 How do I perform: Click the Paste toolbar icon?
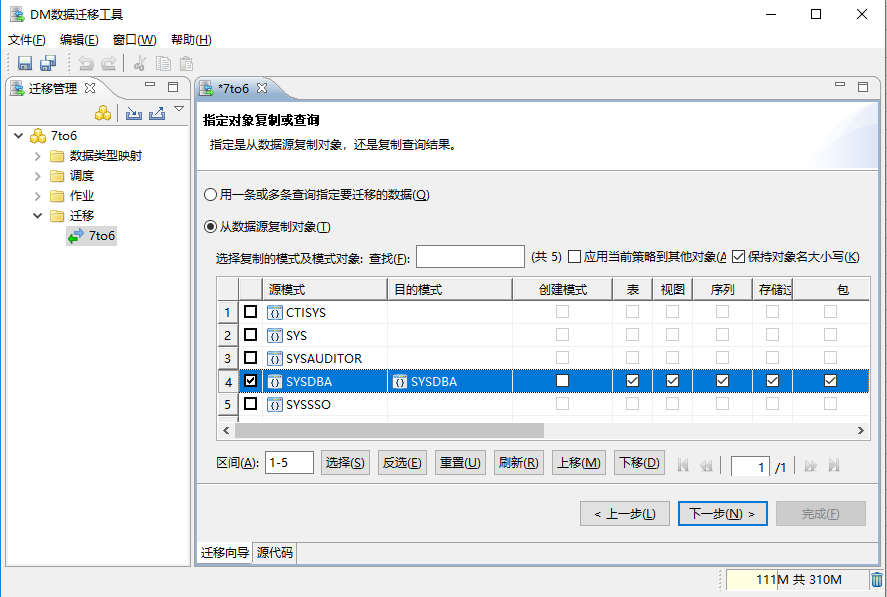(x=186, y=63)
